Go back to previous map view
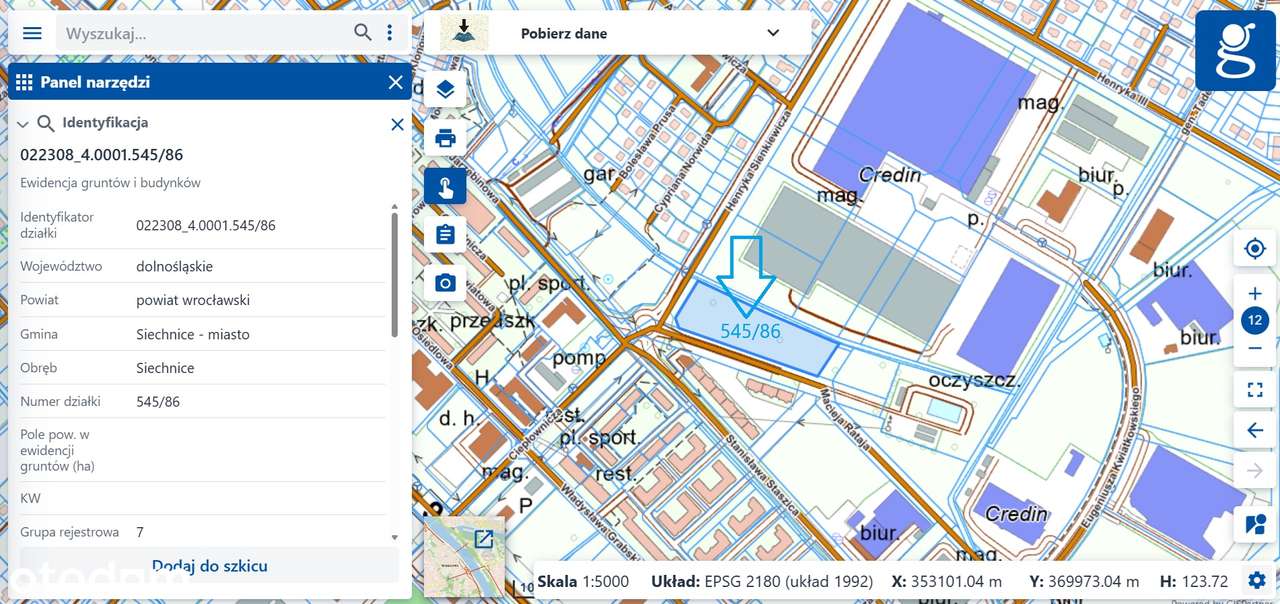This screenshot has width=1280, height=604. pyautogui.click(x=1255, y=431)
